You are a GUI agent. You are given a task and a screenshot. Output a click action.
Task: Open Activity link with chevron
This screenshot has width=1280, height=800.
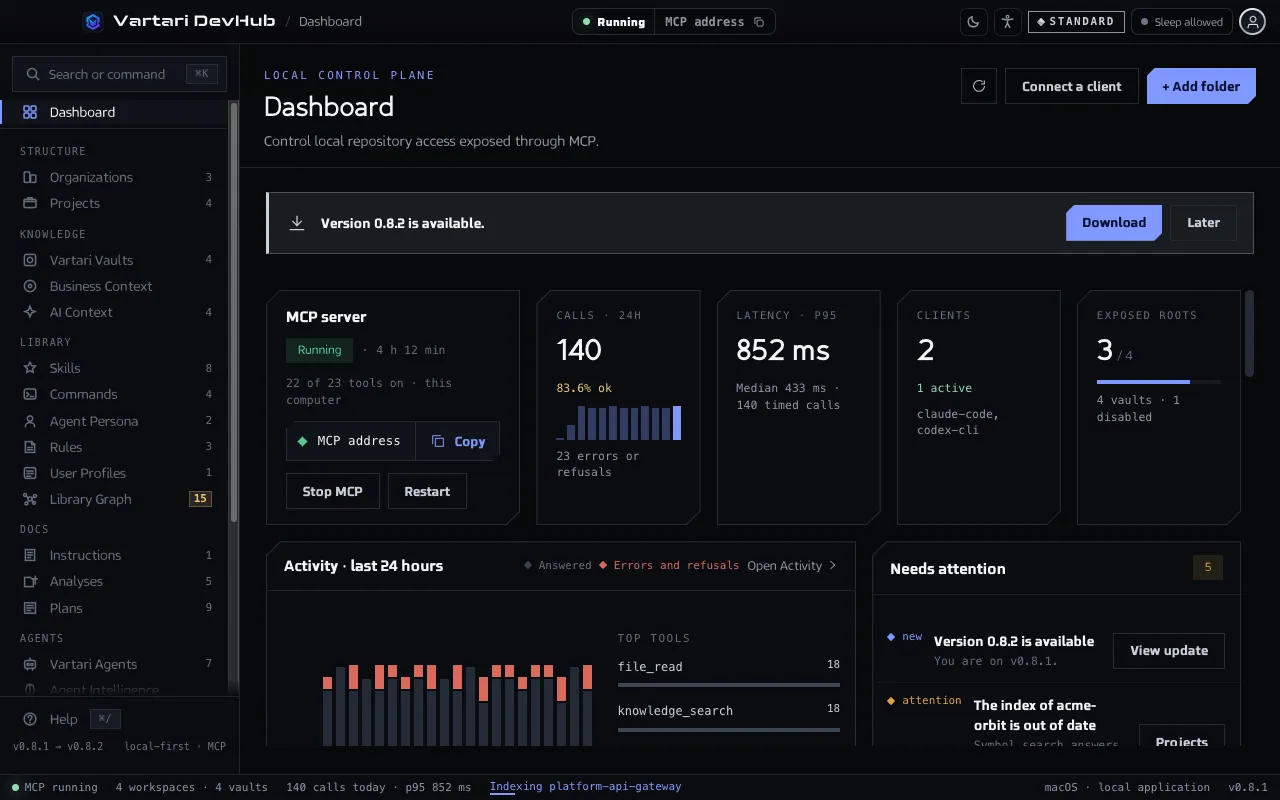792,565
